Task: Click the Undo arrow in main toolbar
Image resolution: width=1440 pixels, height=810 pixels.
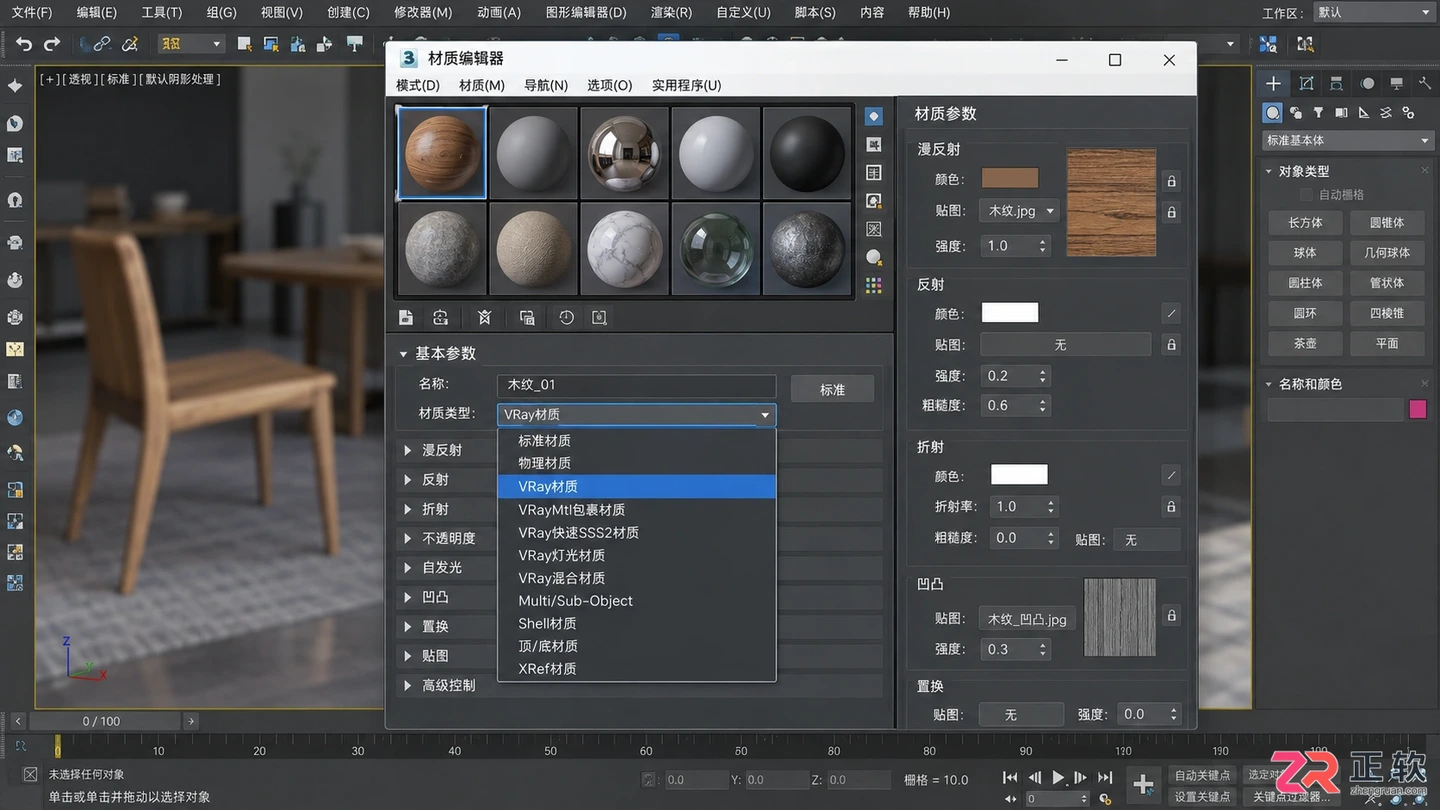Action: tap(24, 44)
